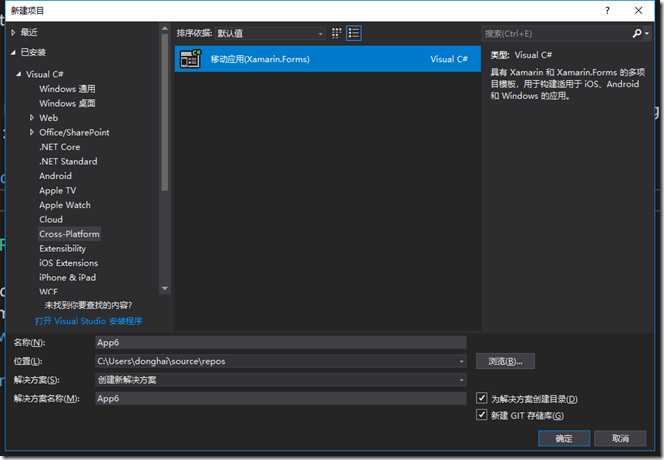Select the Cloud category
The height and width of the screenshot is (460, 664).
pyautogui.click(x=51, y=219)
